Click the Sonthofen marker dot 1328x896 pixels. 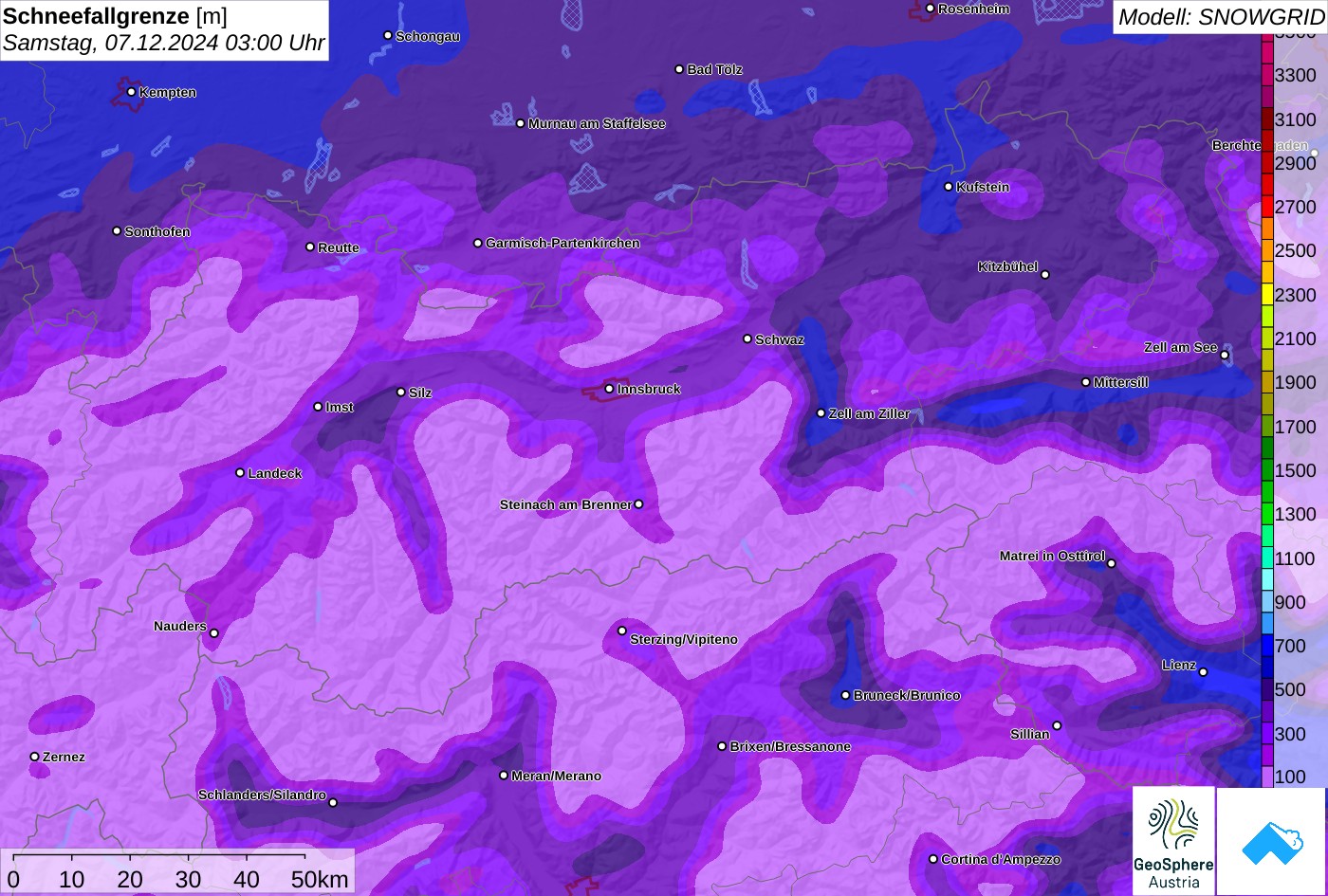[117, 230]
